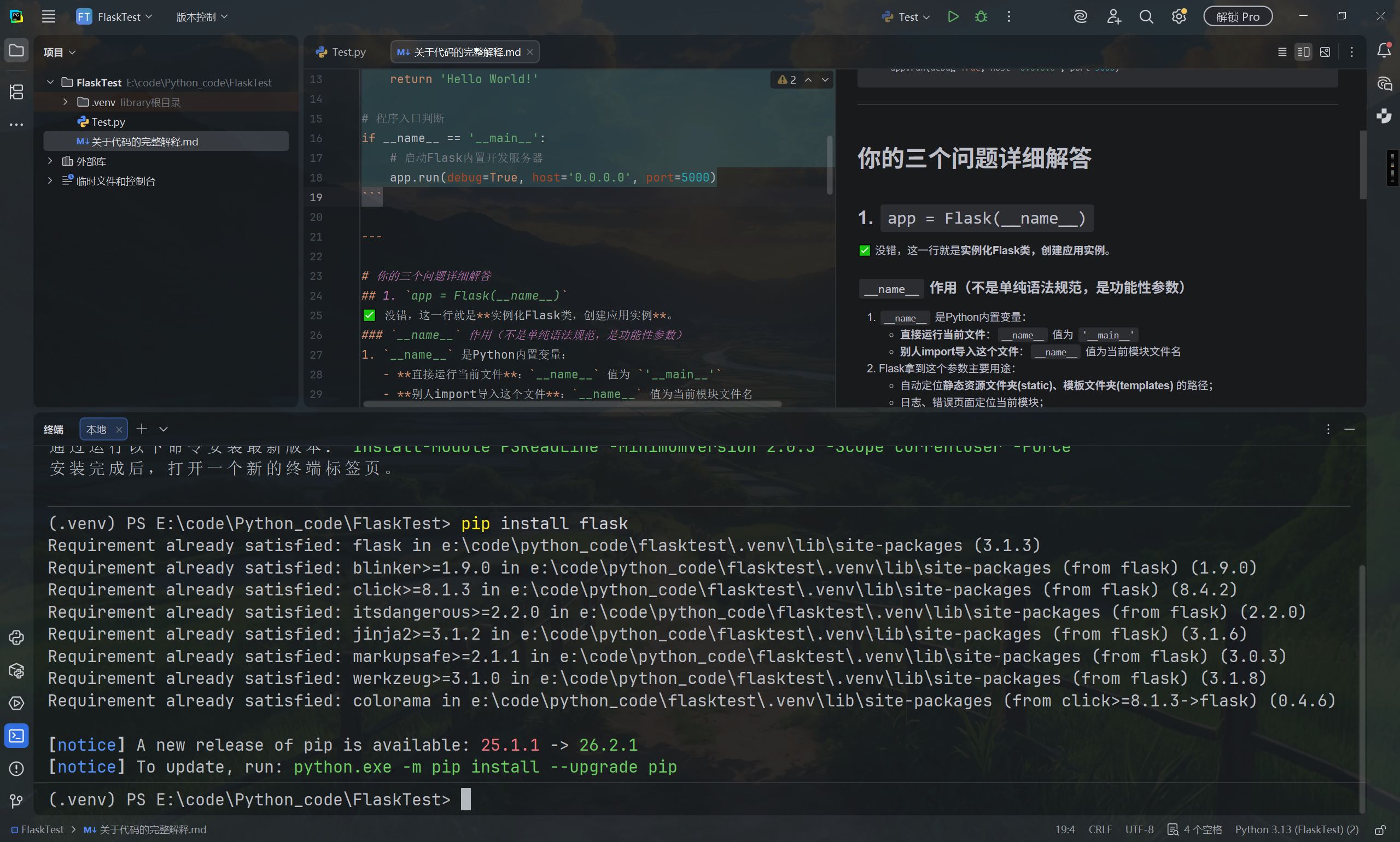Image resolution: width=1400 pixels, height=842 pixels.
Task: Open new terminal session type dropdown
Action: [164, 429]
